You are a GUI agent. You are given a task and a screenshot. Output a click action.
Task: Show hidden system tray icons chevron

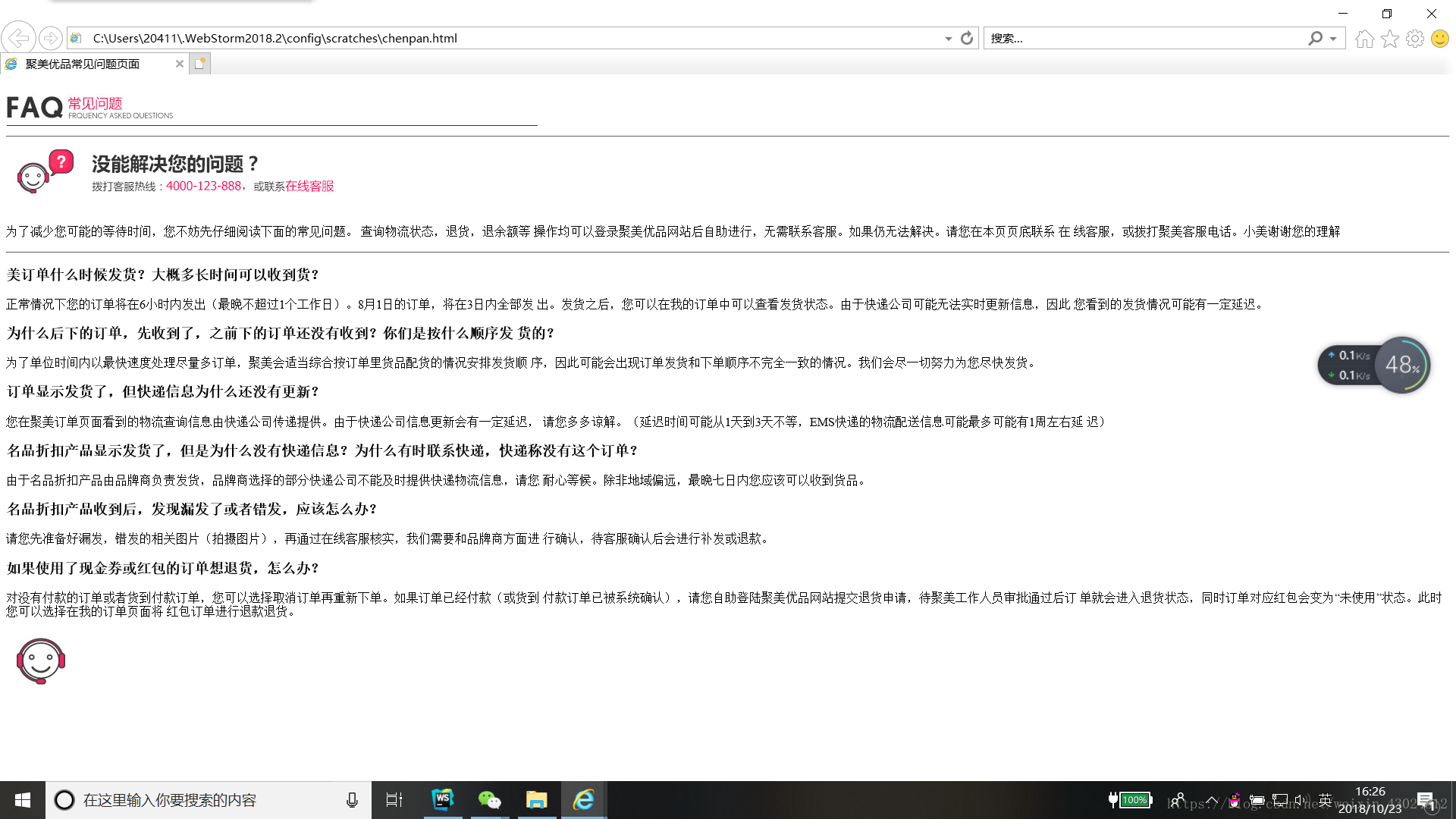(1212, 800)
